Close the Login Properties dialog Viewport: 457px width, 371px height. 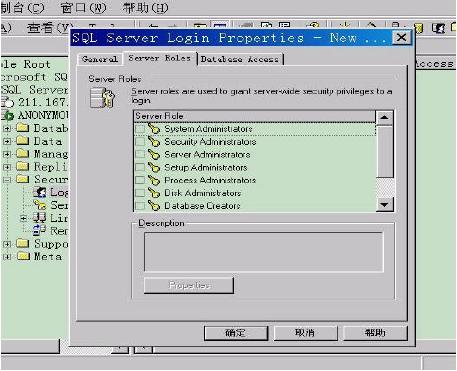coord(401,37)
